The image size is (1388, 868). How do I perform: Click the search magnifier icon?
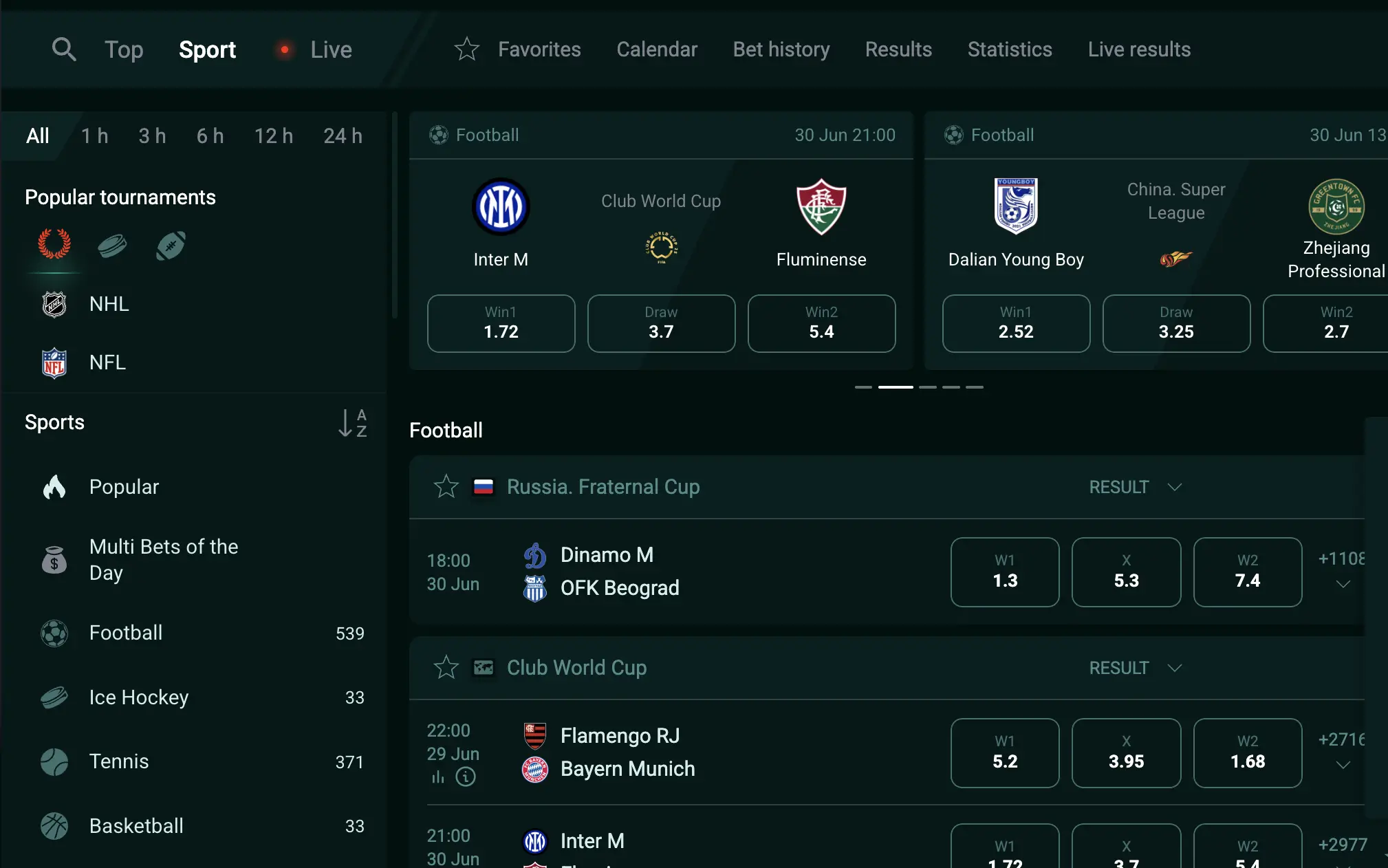click(64, 50)
